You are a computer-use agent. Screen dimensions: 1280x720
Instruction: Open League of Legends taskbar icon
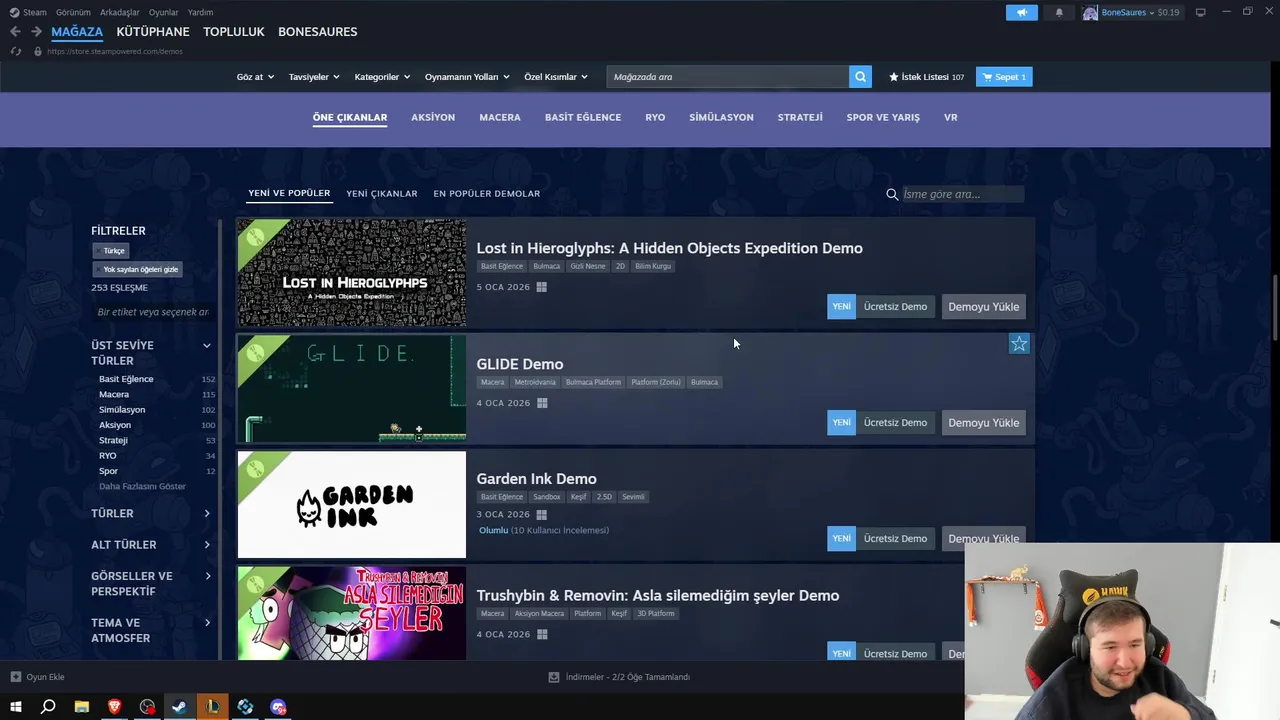click(x=212, y=707)
